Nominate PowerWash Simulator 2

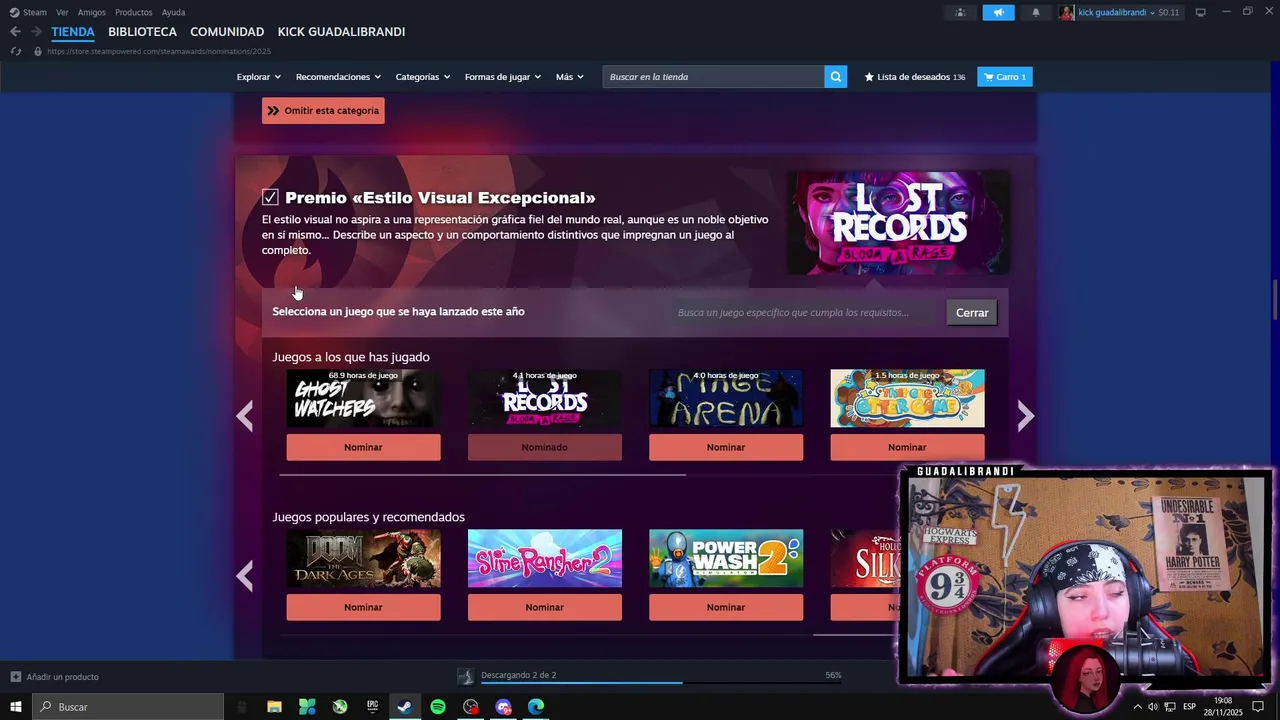(x=726, y=607)
